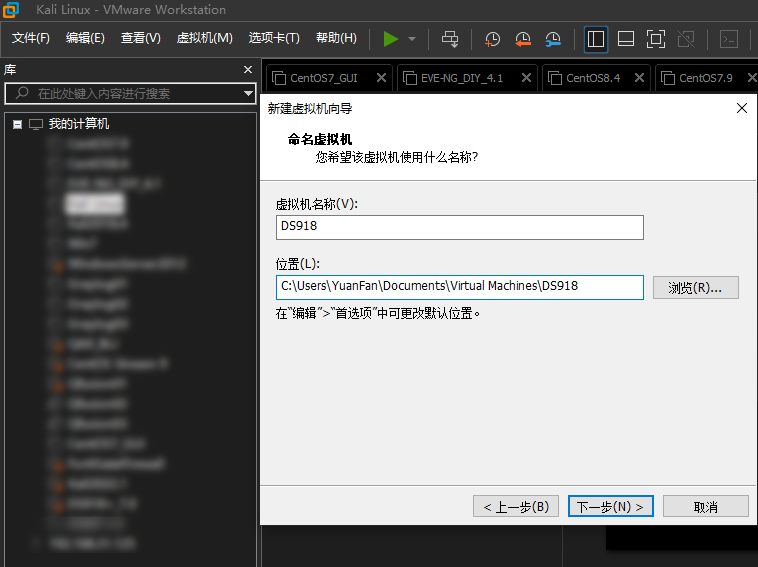
Task: Open the 文件(F) menu
Action: click(x=30, y=38)
